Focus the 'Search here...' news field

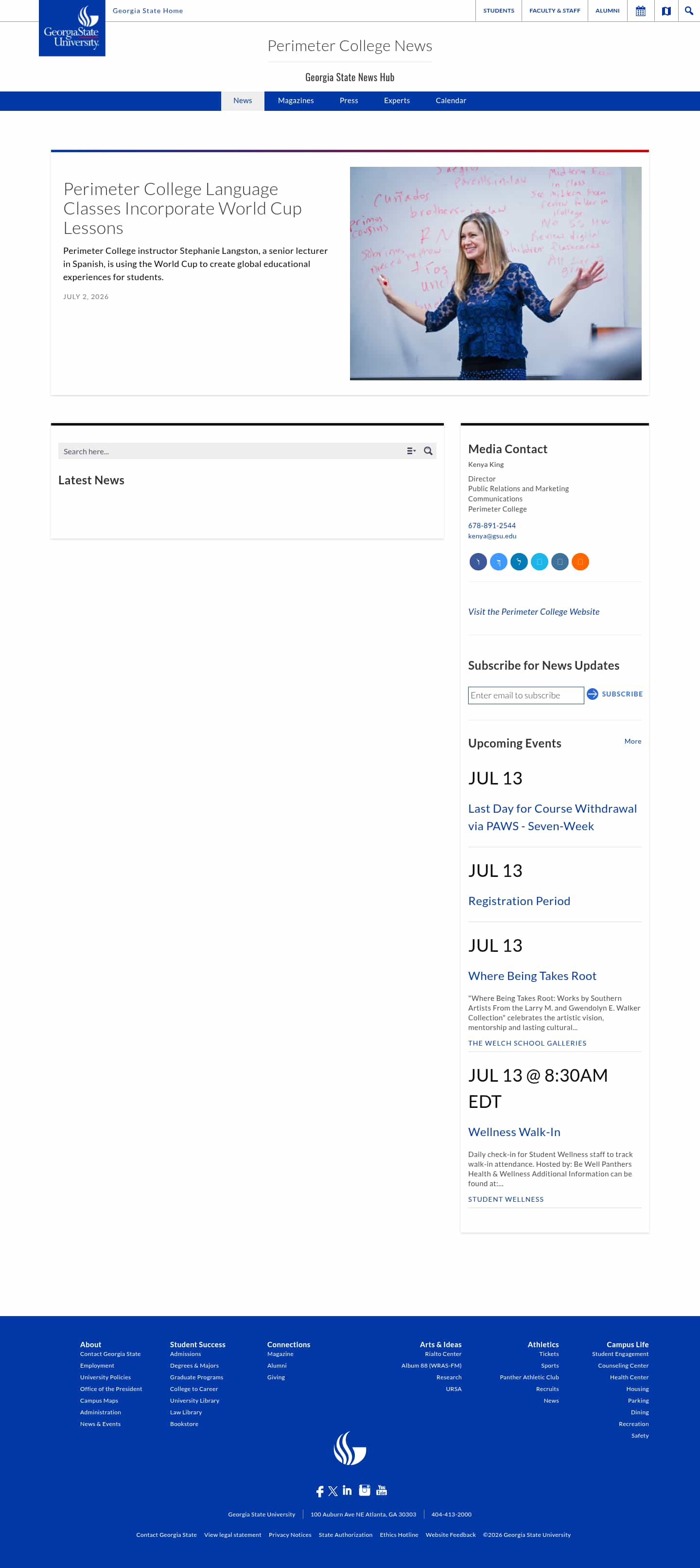[231, 451]
